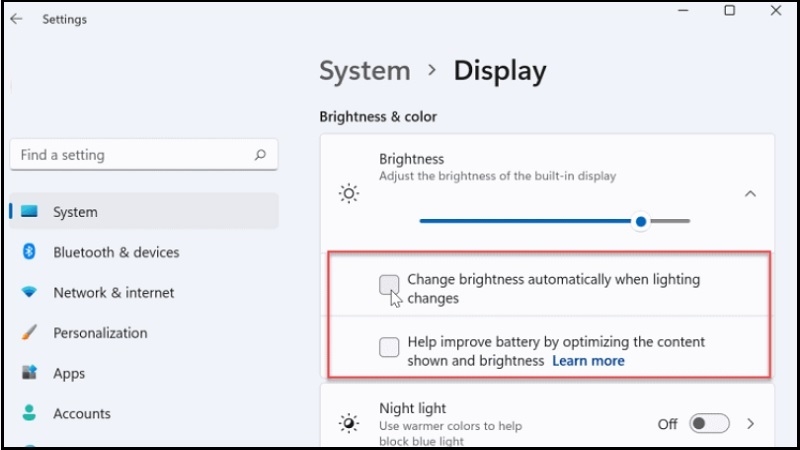This screenshot has width=800, height=450.
Task: Open the Learn more link
Action: point(588,361)
